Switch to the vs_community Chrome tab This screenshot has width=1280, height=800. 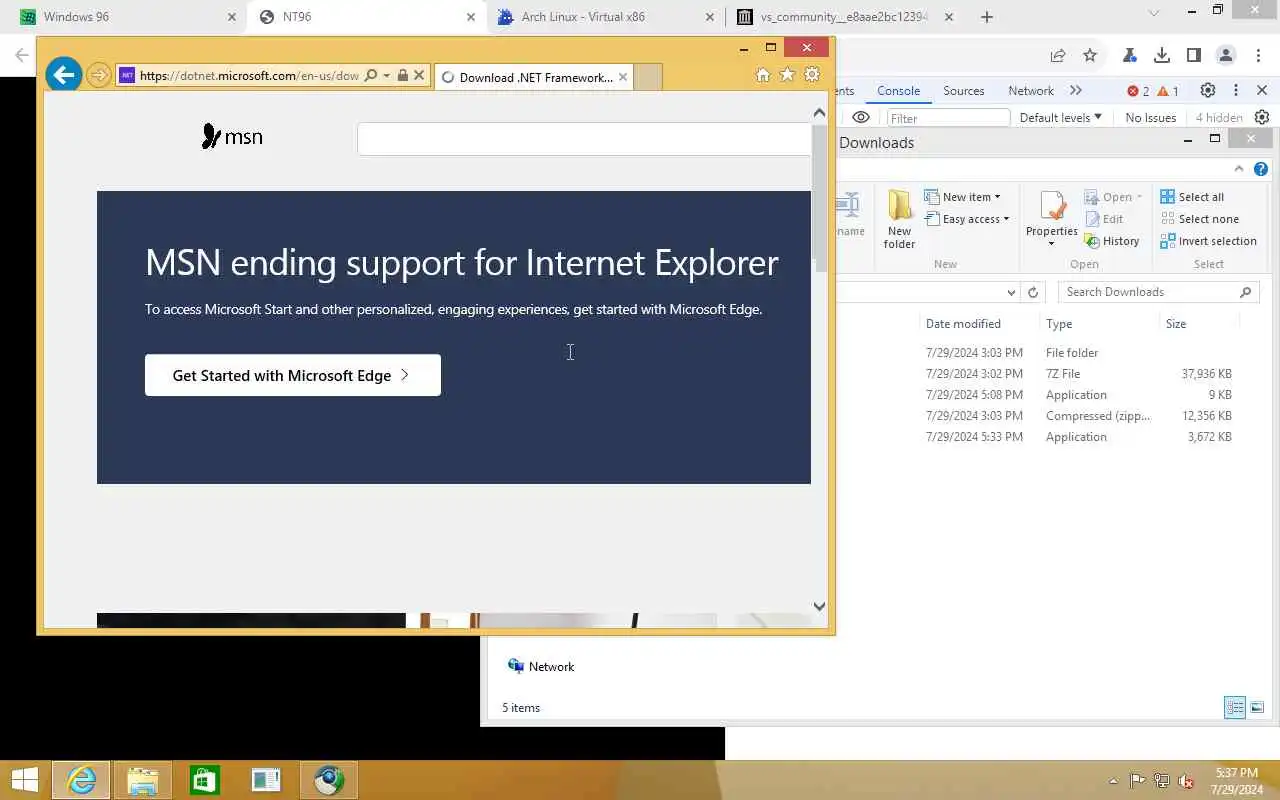click(x=845, y=17)
